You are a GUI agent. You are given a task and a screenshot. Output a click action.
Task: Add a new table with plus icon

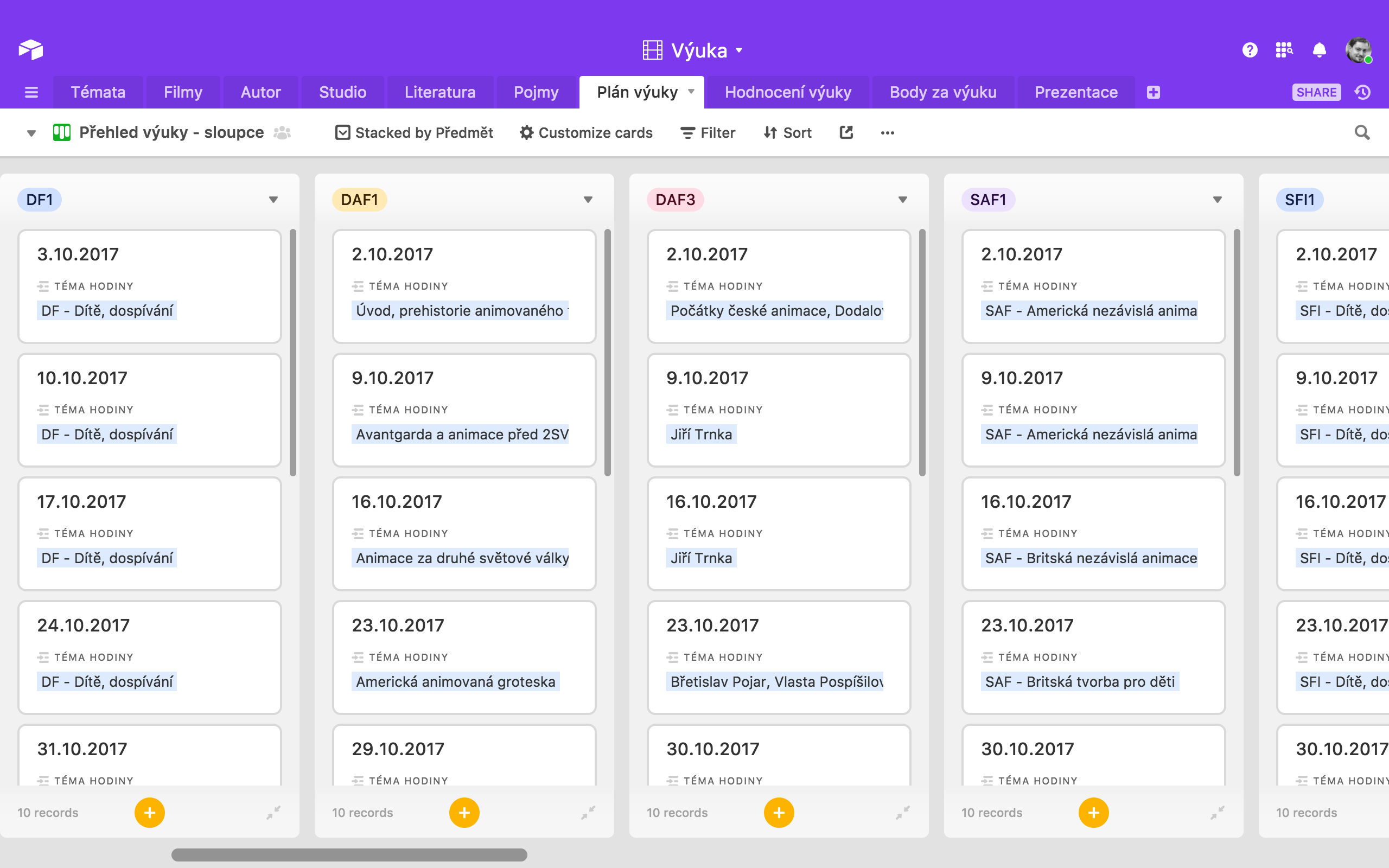[x=1153, y=92]
